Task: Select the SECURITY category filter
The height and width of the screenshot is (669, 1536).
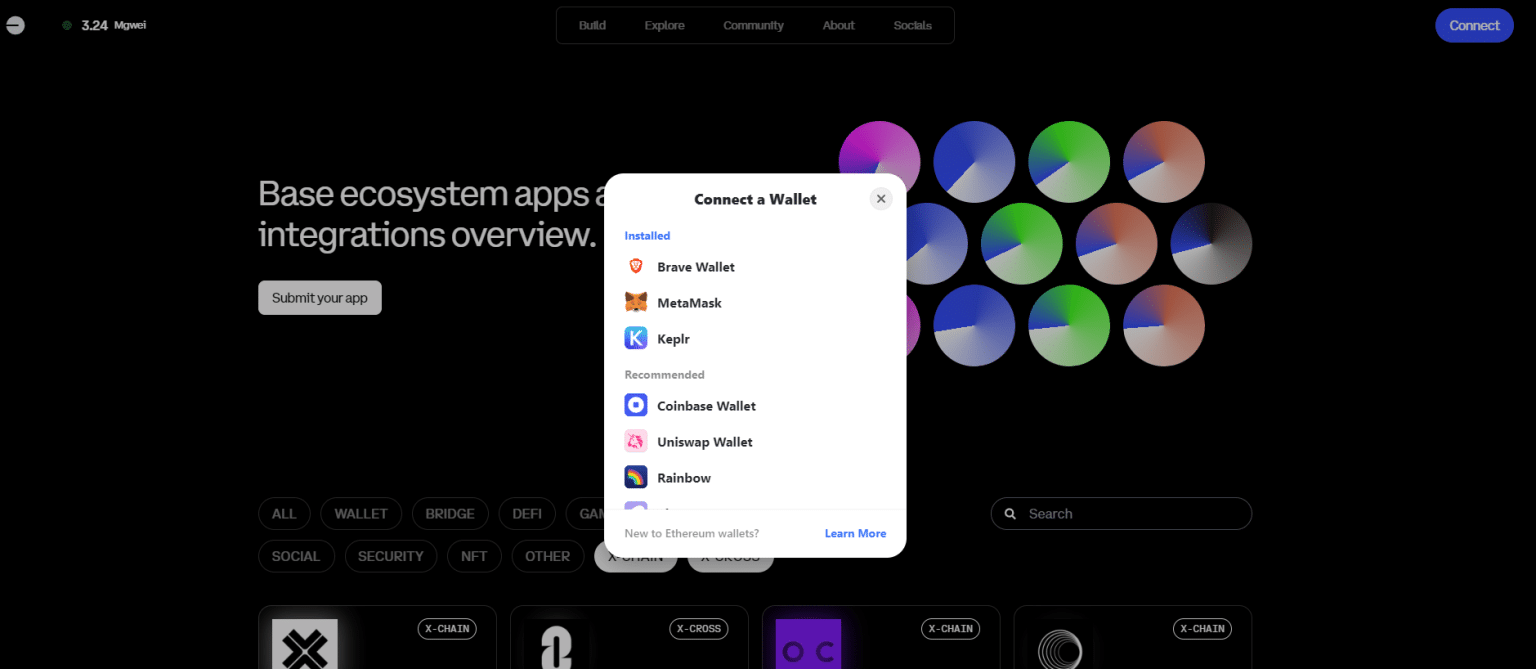Action: pyautogui.click(x=391, y=556)
